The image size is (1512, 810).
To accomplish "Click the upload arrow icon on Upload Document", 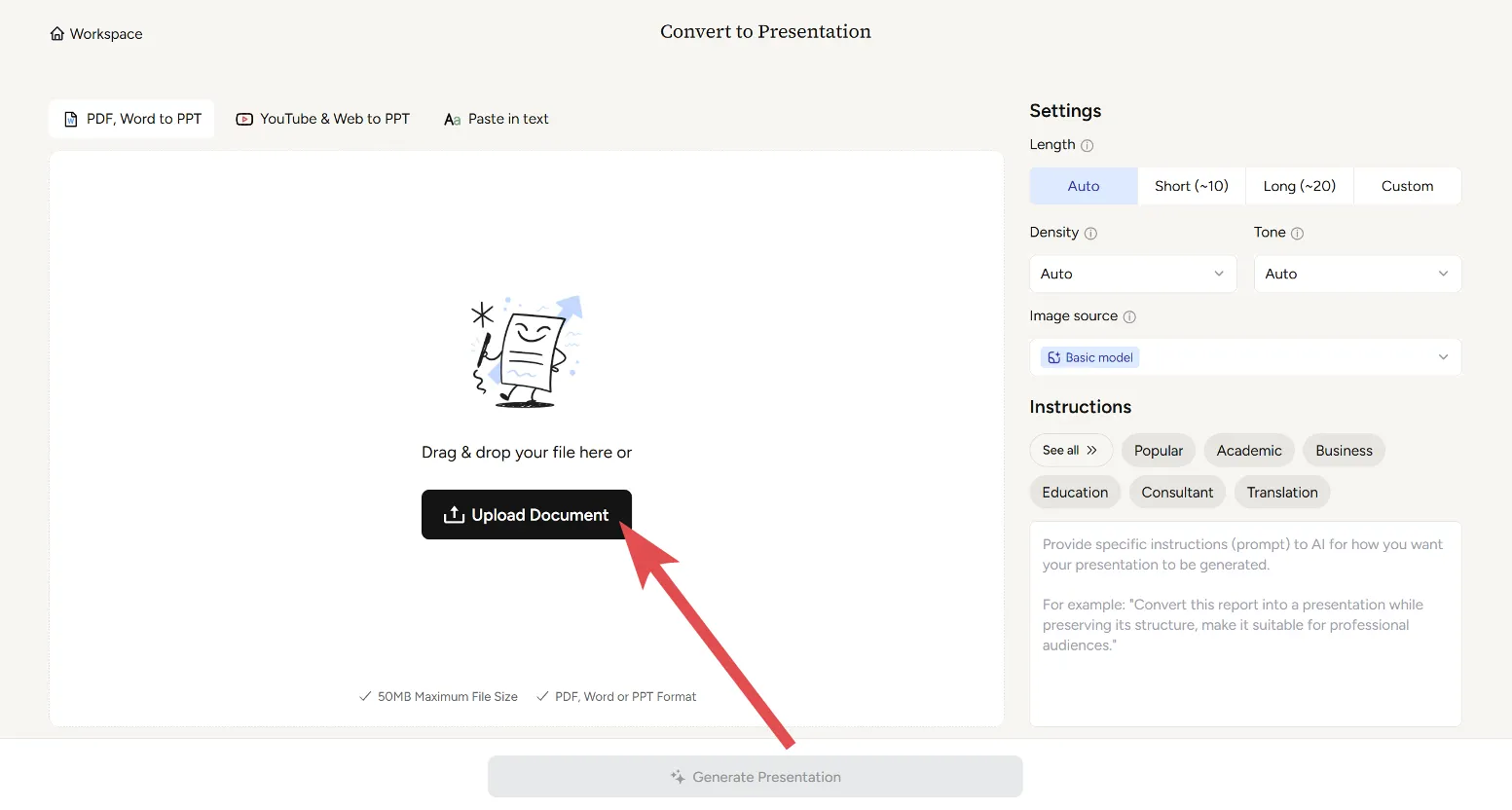I will 454,515.
